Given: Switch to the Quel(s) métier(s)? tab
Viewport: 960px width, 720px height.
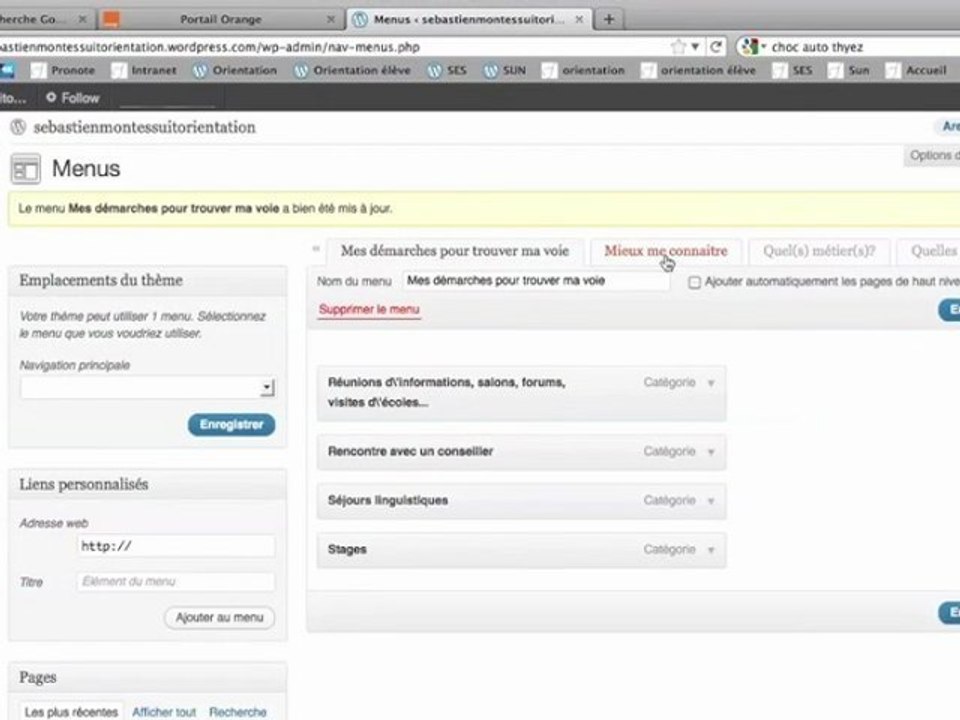Looking at the screenshot, I should click(x=819, y=251).
